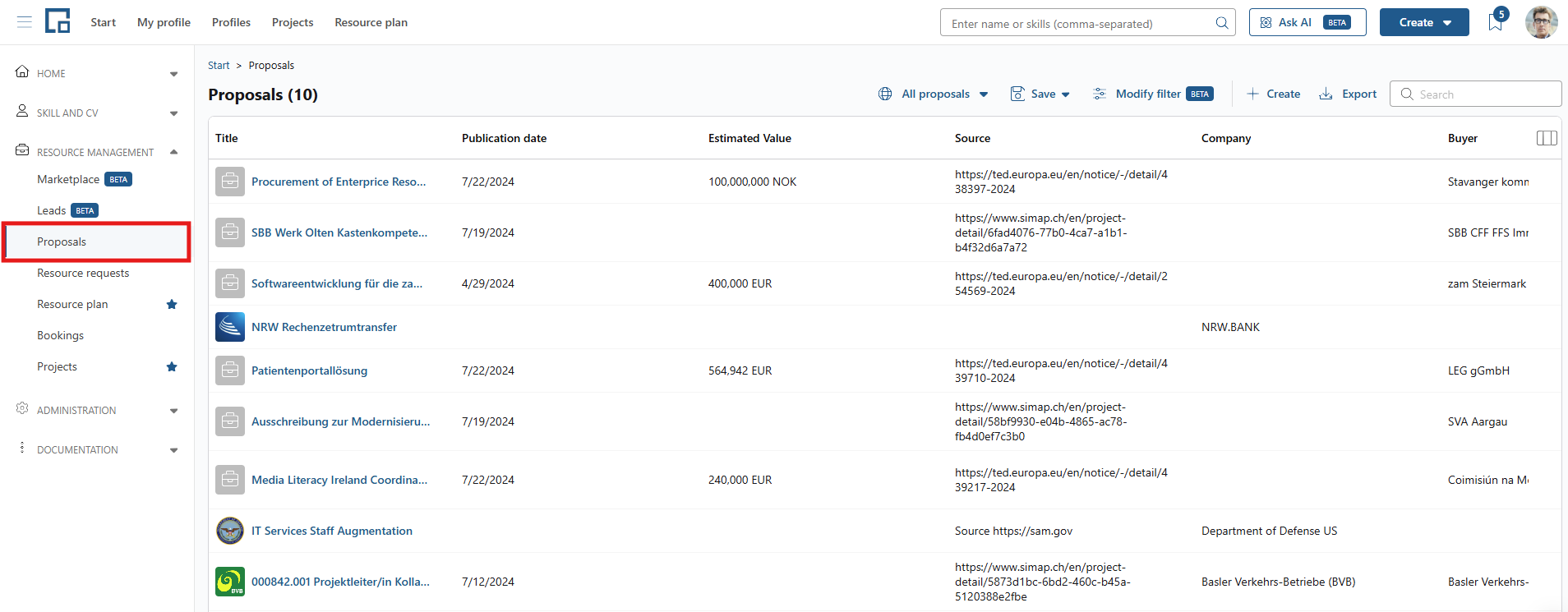
Task: Open bookmarks icon with badge 5
Action: click(x=1497, y=21)
